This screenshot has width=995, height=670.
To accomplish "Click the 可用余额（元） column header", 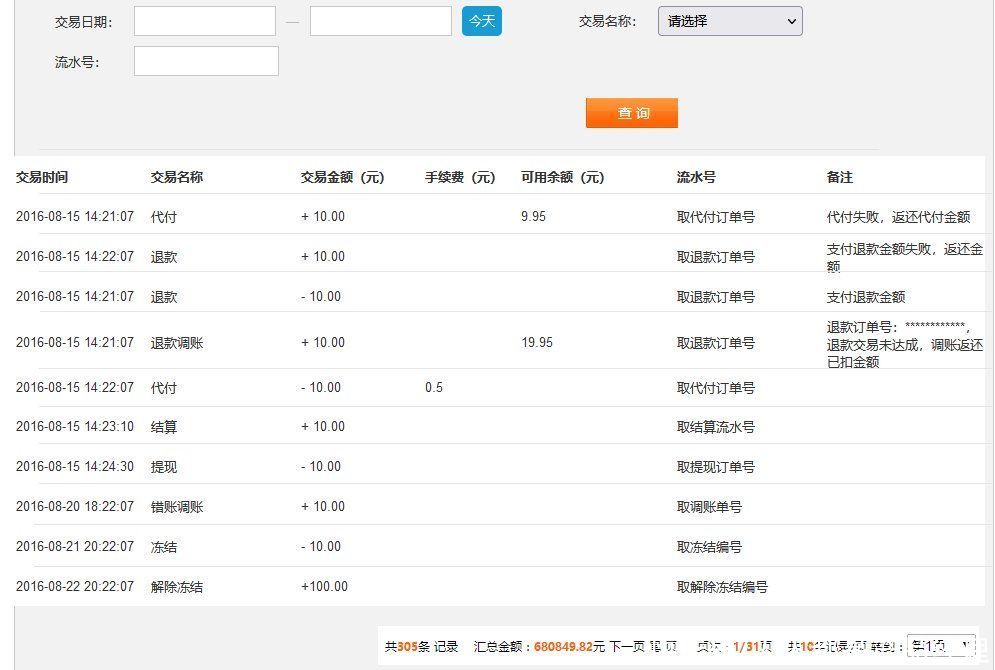I will pyautogui.click(x=563, y=177).
